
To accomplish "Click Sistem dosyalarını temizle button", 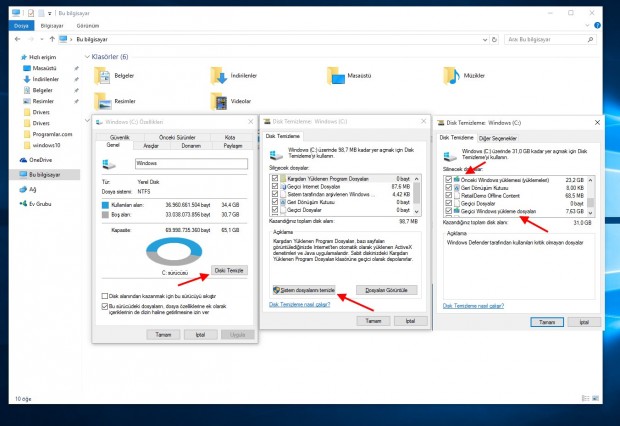I will (304, 290).
